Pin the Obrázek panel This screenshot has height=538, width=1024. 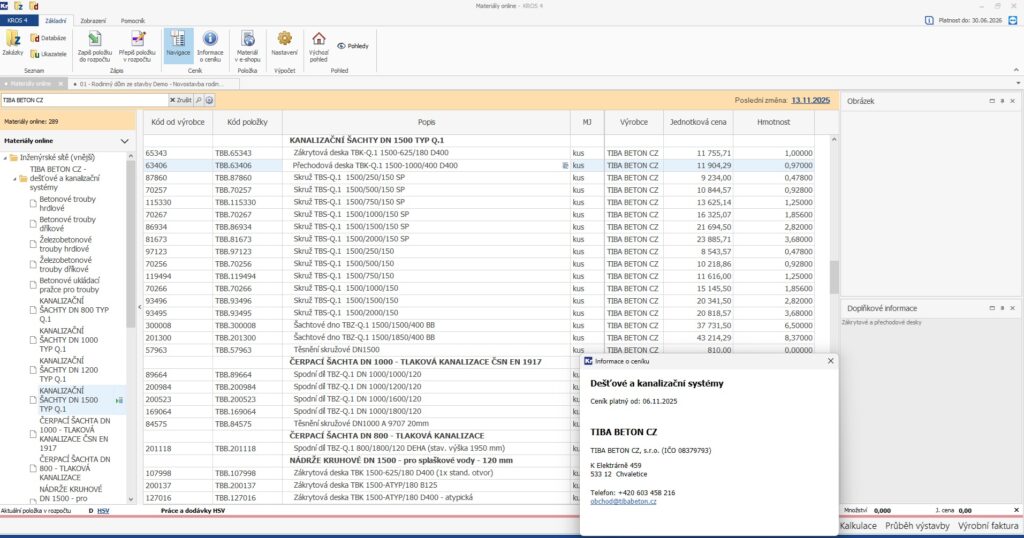tap(1002, 101)
